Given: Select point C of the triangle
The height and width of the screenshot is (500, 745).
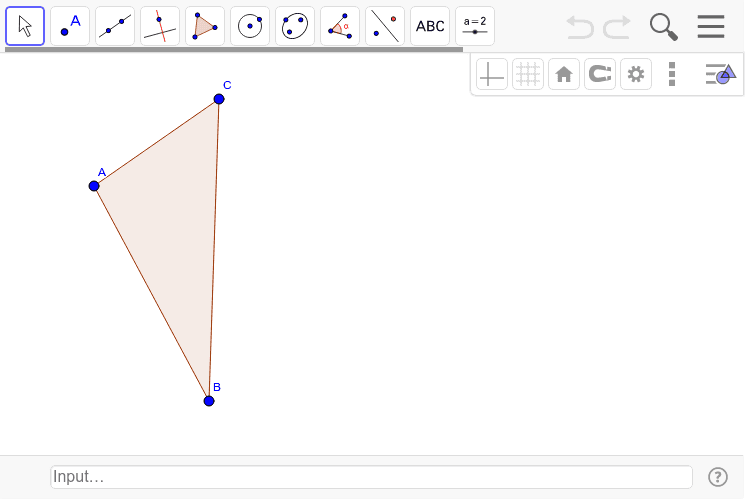Looking at the screenshot, I should click(x=219, y=99).
